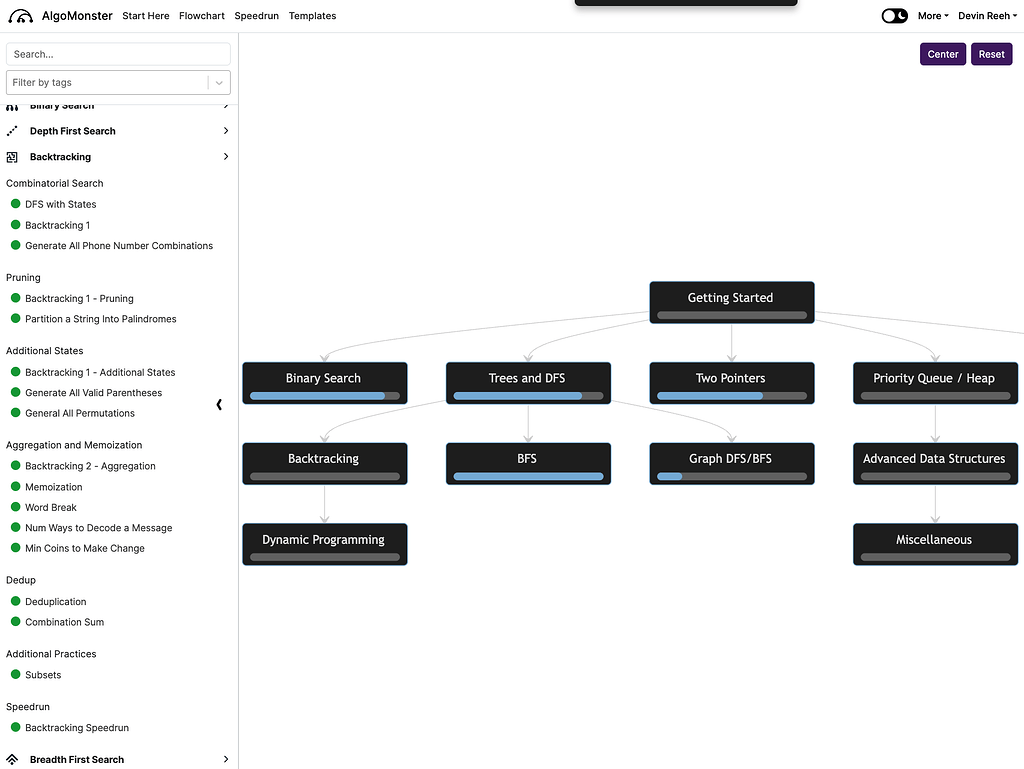Click green status dot beside Word Break
The width and height of the screenshot is (1024, 769).
click(x=15, y=508)
